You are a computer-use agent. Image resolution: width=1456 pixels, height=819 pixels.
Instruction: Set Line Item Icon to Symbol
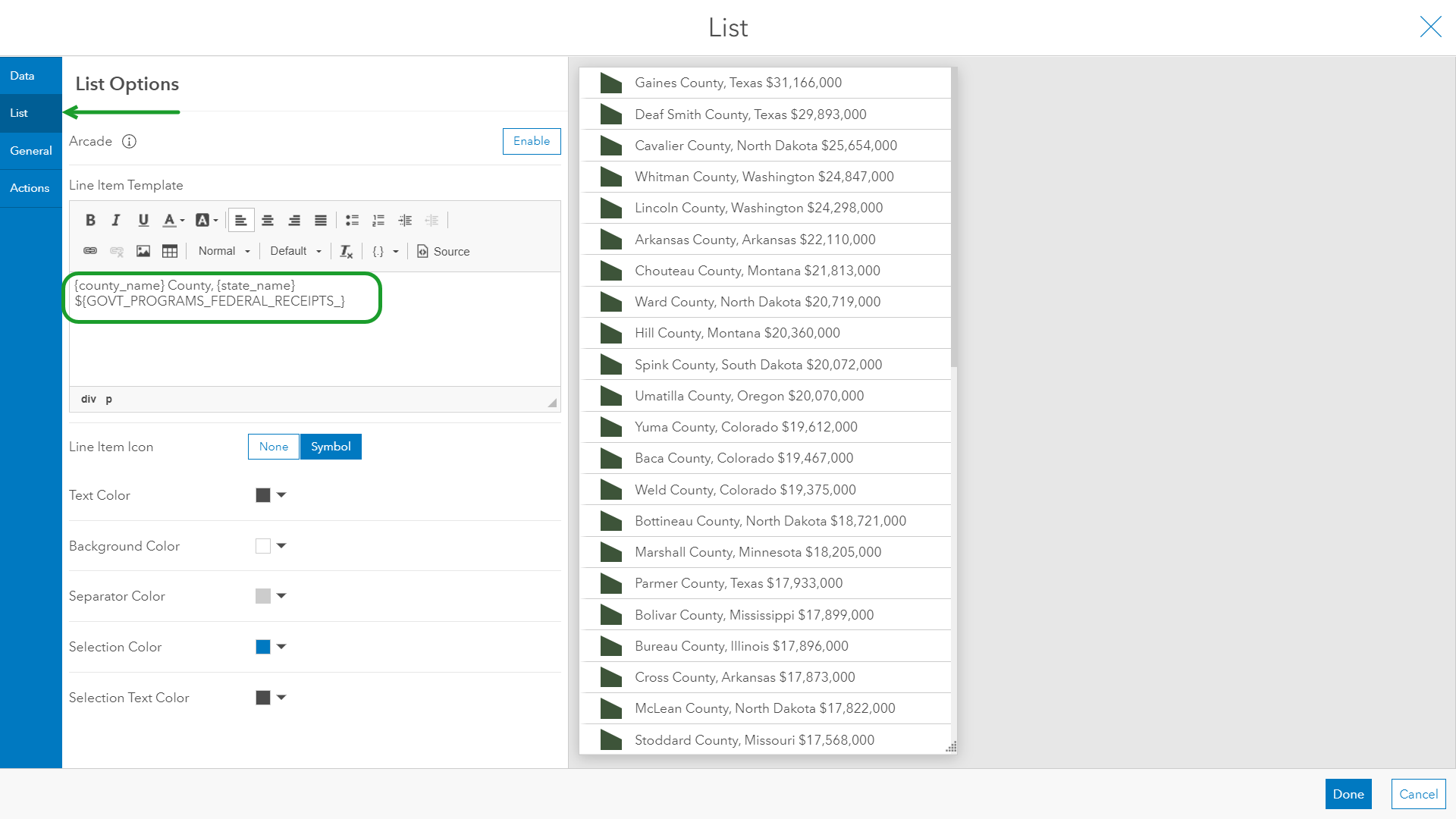[331, 447]
